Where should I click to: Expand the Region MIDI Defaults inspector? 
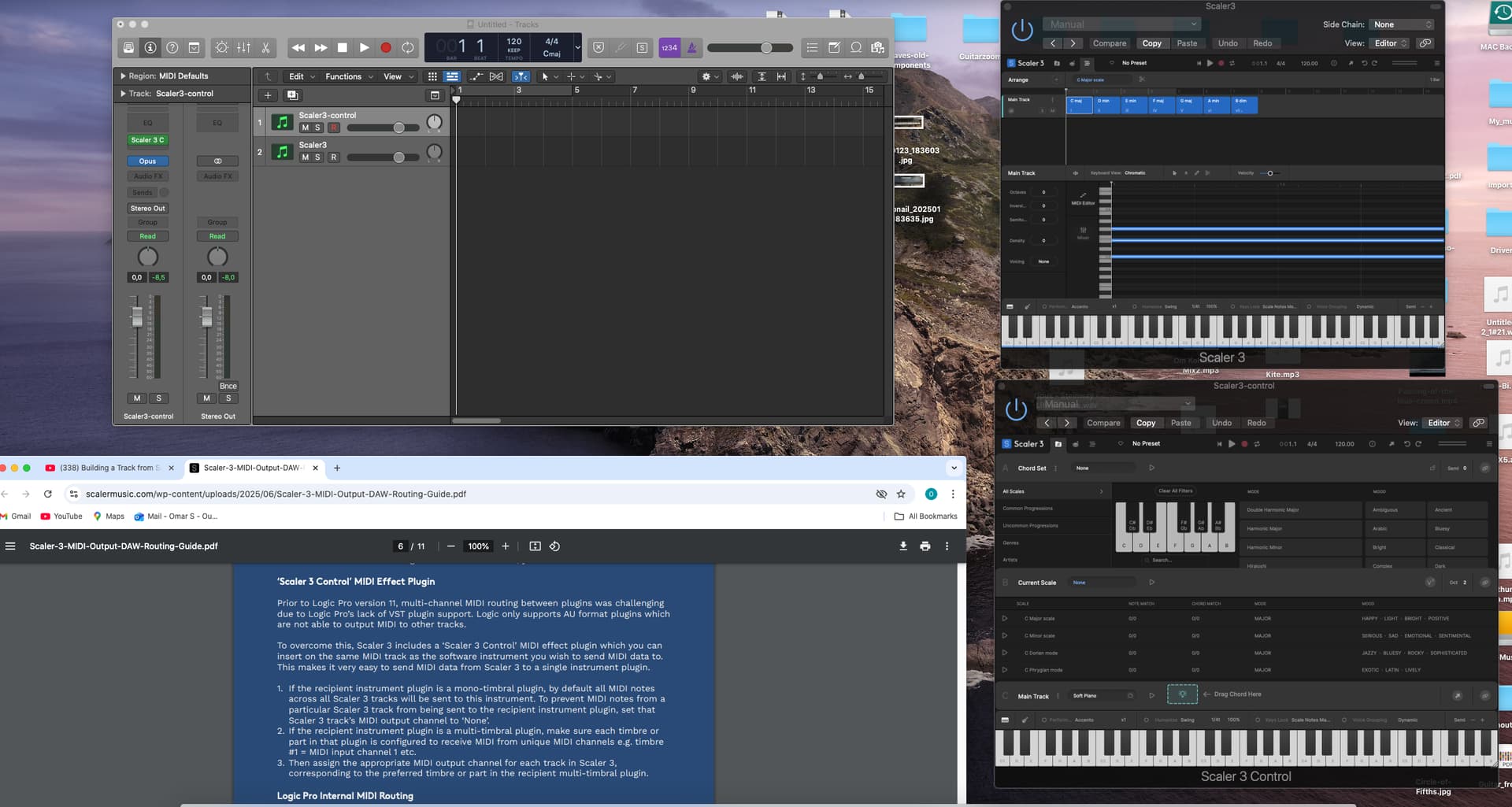point(123,76)
